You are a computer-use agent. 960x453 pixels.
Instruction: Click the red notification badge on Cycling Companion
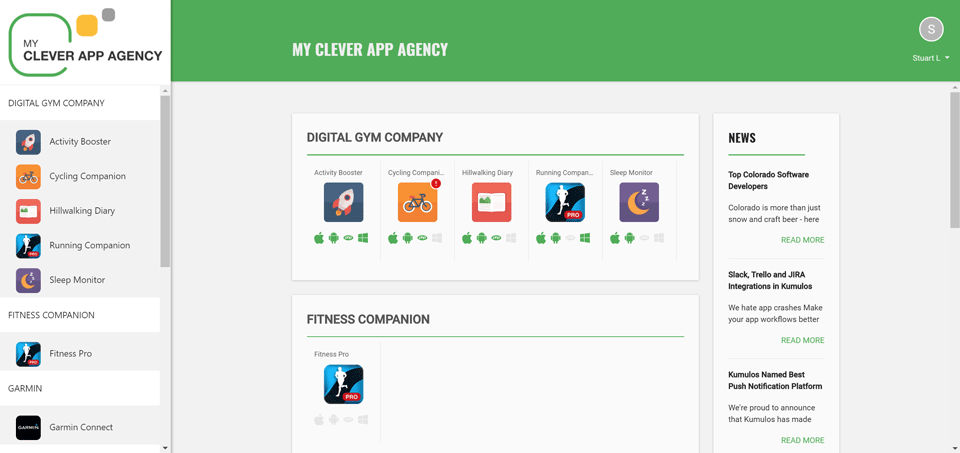click(436, 183)
